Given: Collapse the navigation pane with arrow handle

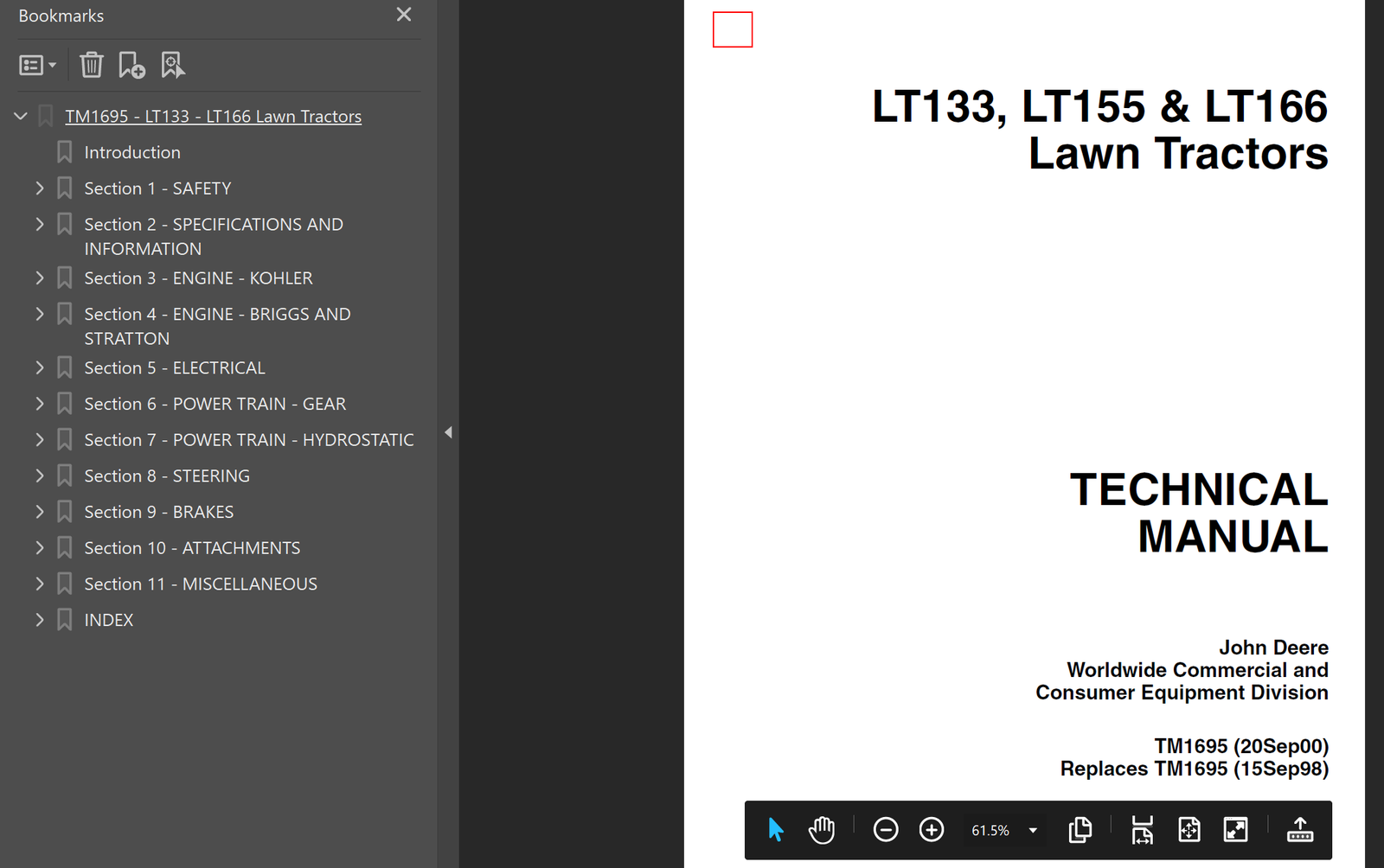Looking at the screenshot, I should coord(448,432).
